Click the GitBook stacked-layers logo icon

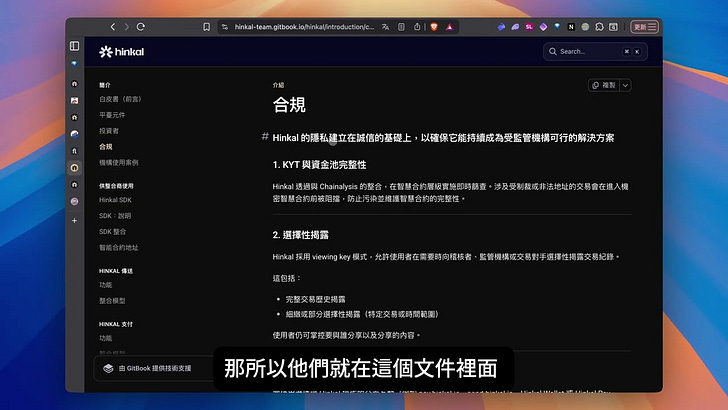pyautogui.click(x=108, y=368)
